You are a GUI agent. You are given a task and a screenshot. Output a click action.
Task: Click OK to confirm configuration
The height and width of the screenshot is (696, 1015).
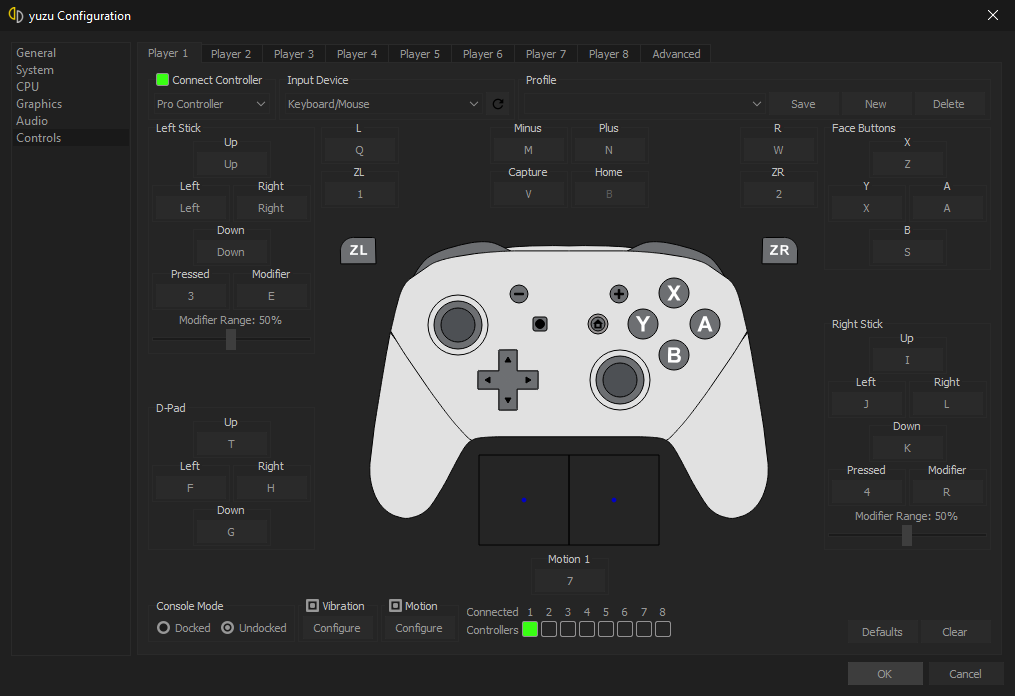[x=884, y=673]
